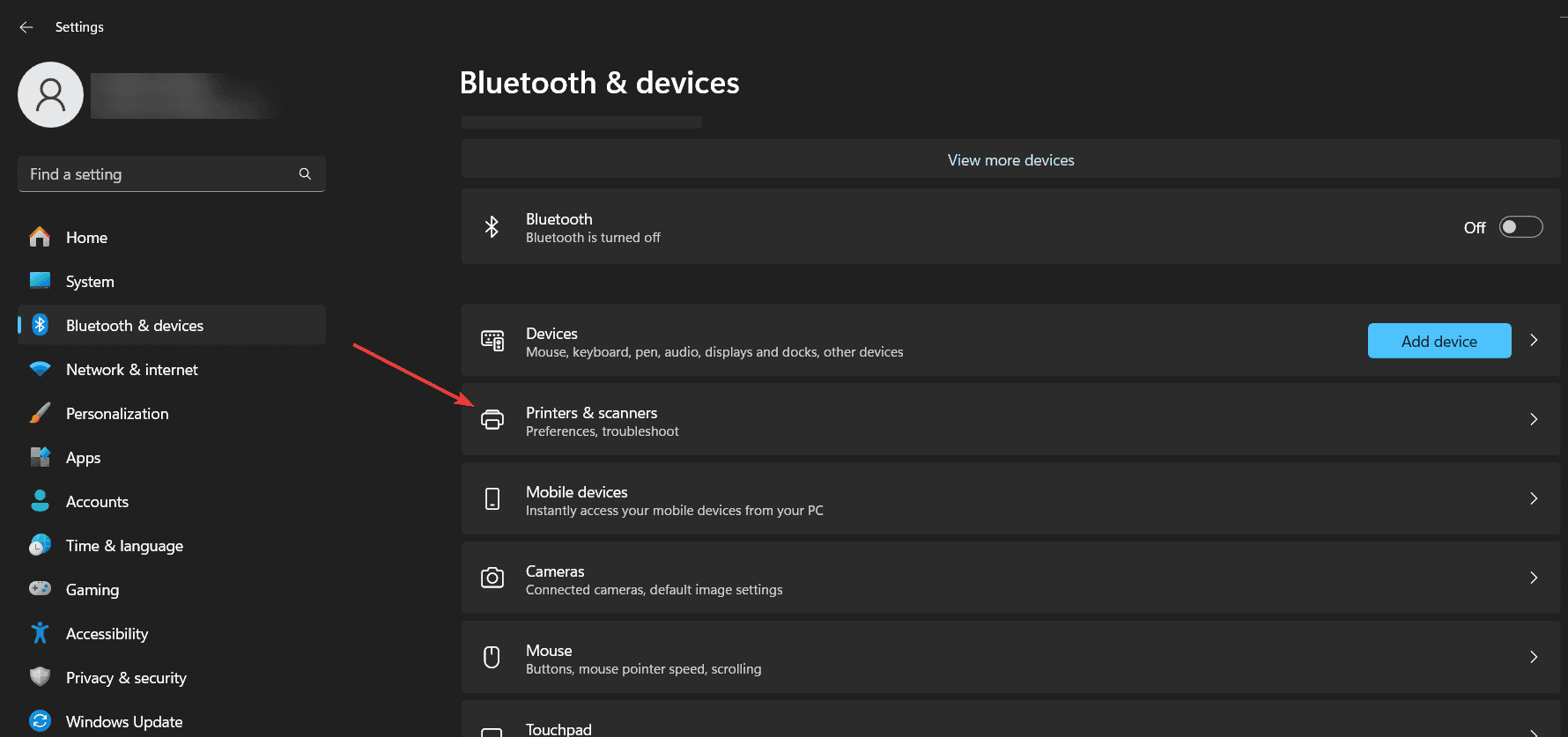Open Accessibility settings
Image resolution: width=1568 pixels, height=737 pixels.
coord(172,633)
